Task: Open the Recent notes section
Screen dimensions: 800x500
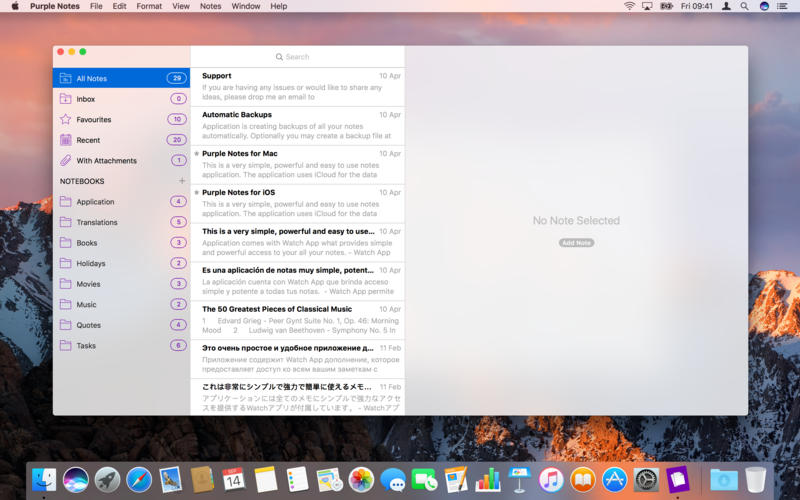Action: click(x=121, y=140)
